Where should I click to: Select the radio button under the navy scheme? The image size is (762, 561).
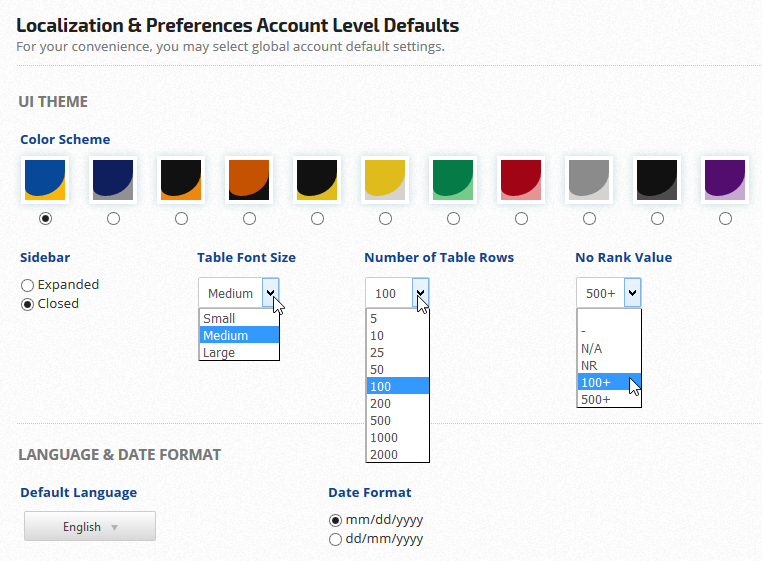[x=113, y=218]
